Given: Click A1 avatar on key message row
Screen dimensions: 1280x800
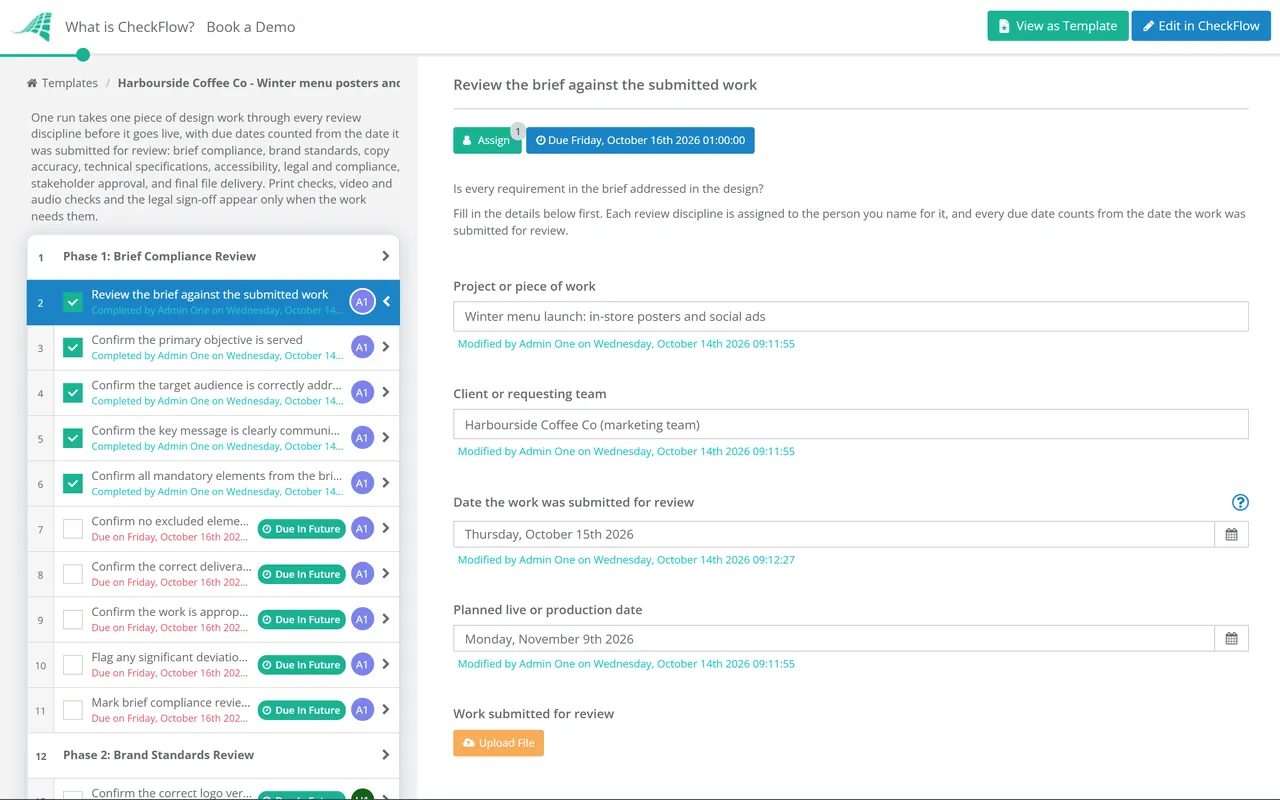Looking at the screenshot, I should coord(362,437).
